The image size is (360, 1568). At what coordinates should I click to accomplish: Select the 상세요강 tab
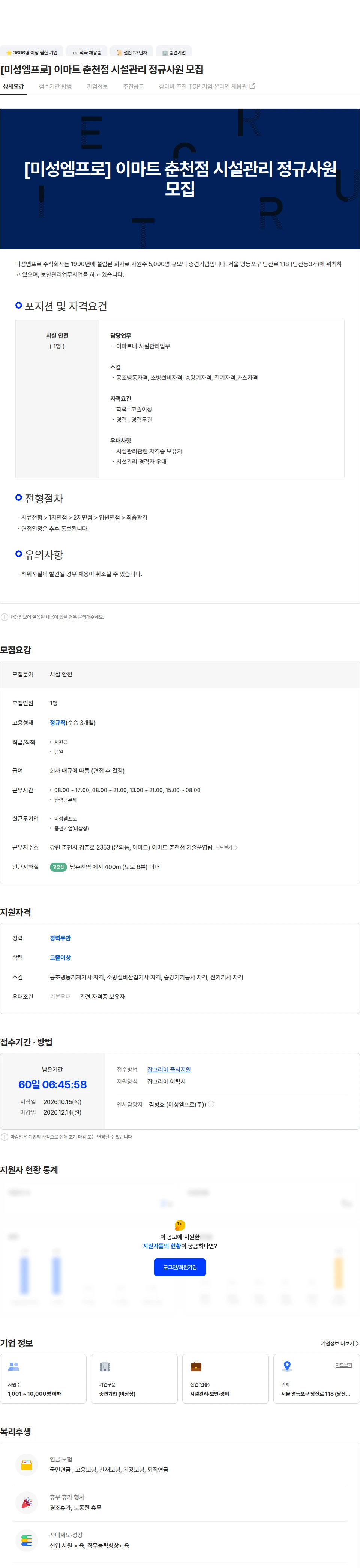coord(13,86)
